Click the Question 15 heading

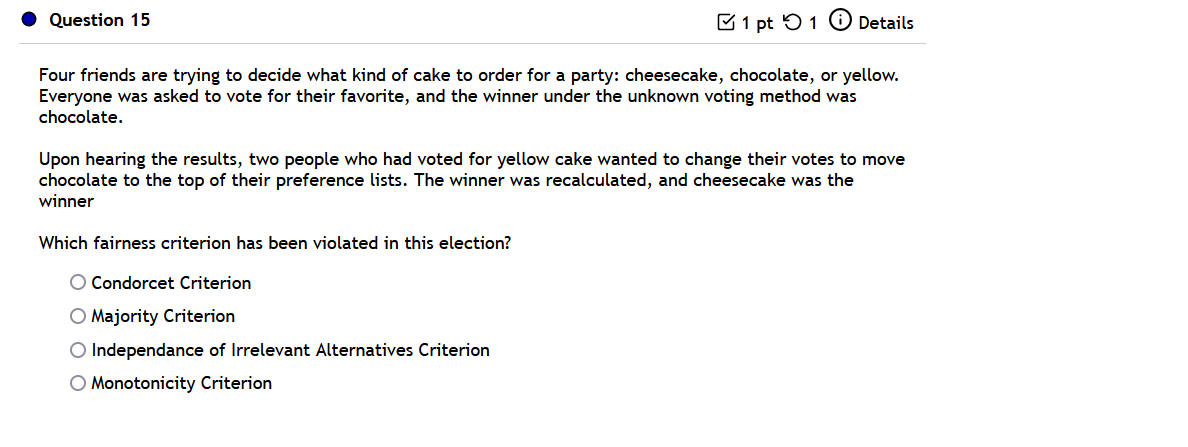[x=99, y=20]
